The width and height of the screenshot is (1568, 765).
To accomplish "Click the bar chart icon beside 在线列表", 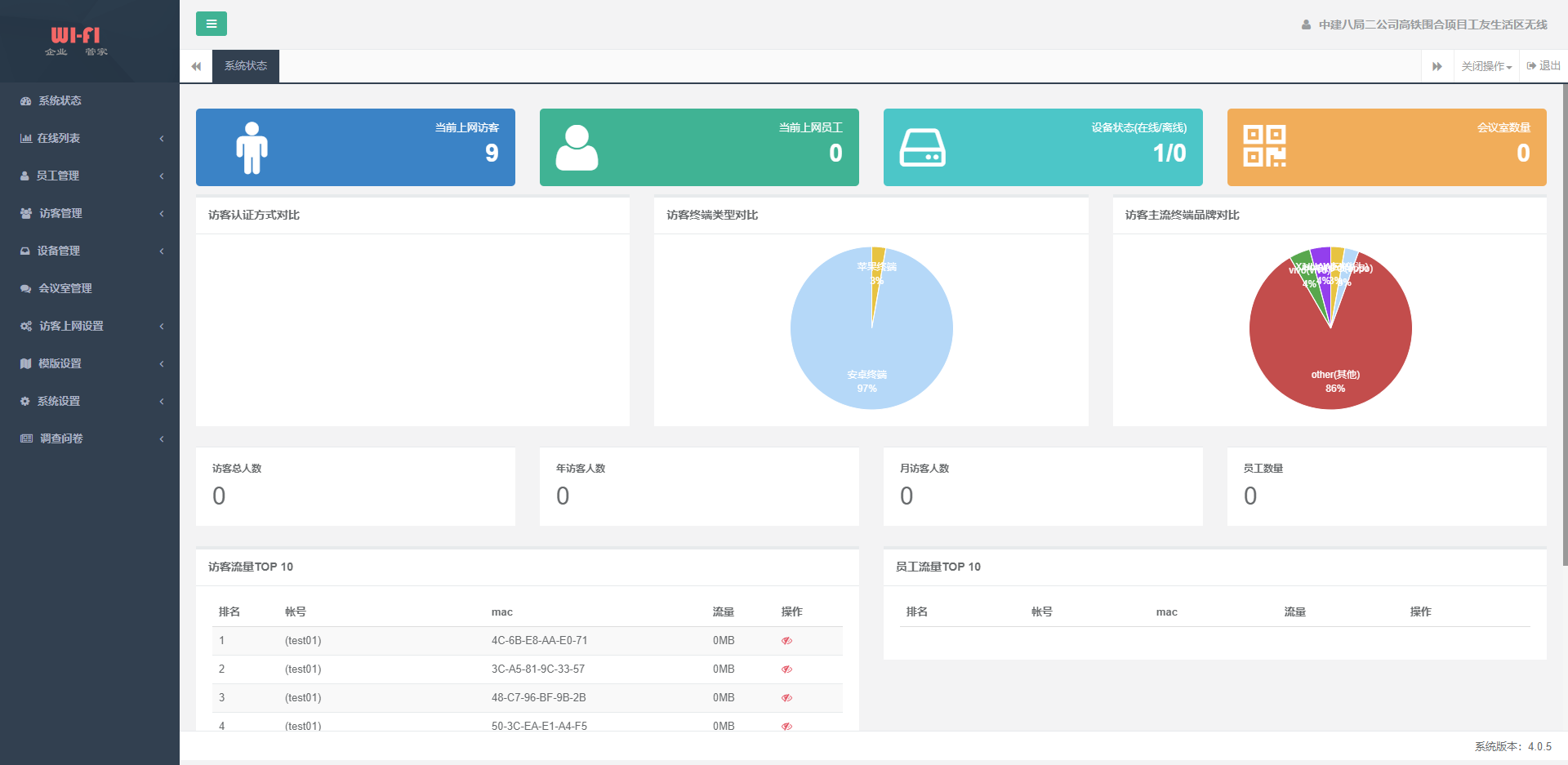I will [x=25, y=139].
